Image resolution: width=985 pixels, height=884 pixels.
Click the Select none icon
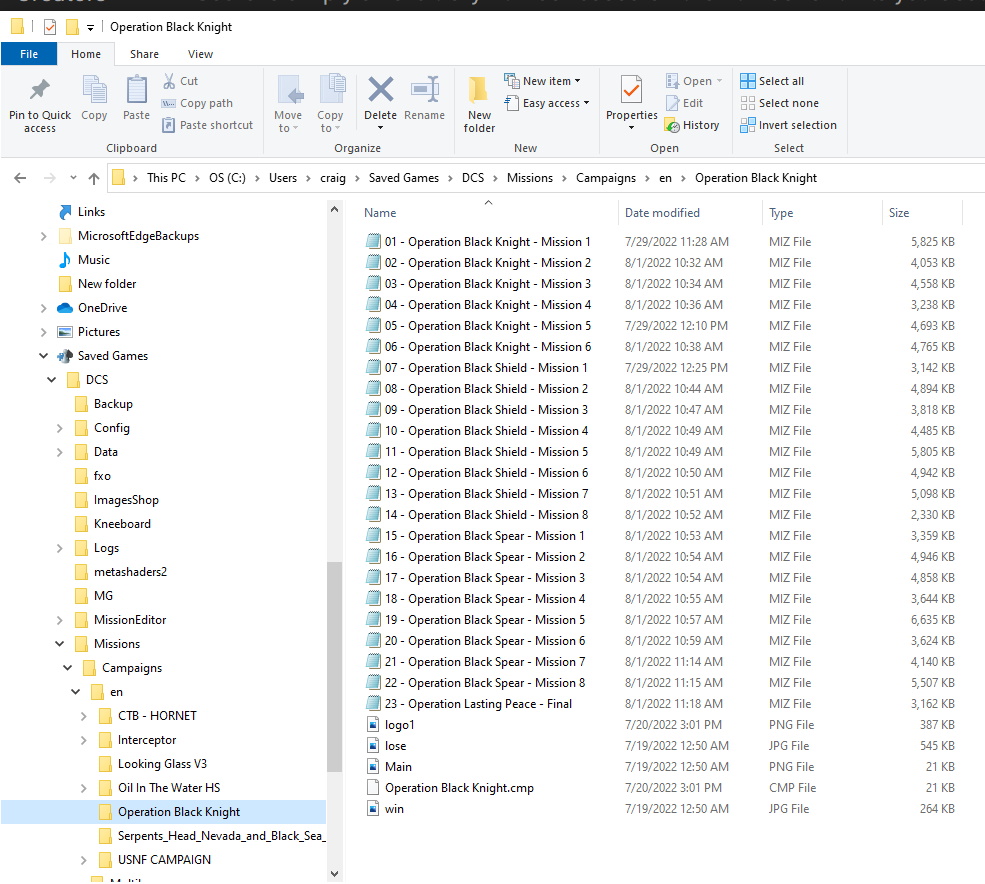point(748,103)
